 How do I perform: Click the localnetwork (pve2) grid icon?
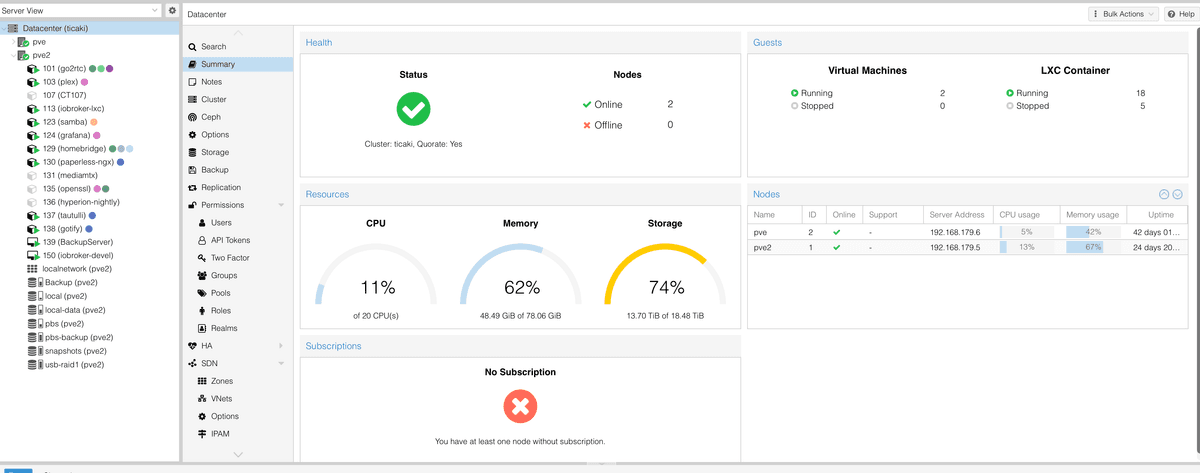32,268
